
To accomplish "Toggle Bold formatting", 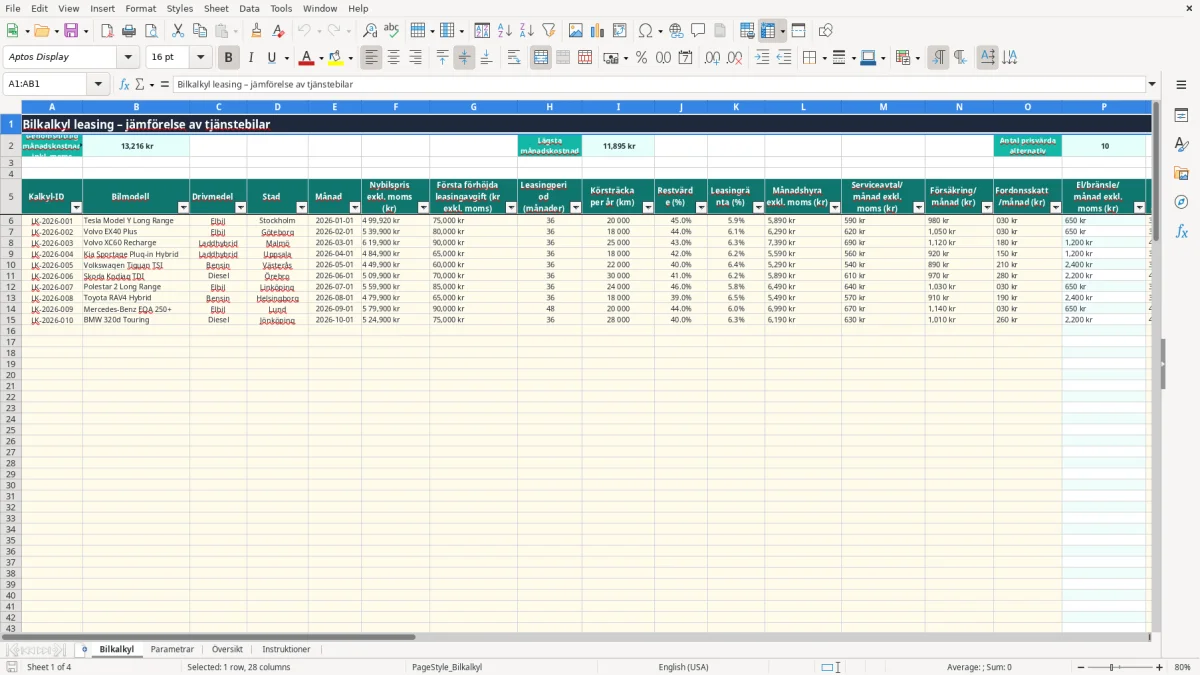I will pos(229,58).
